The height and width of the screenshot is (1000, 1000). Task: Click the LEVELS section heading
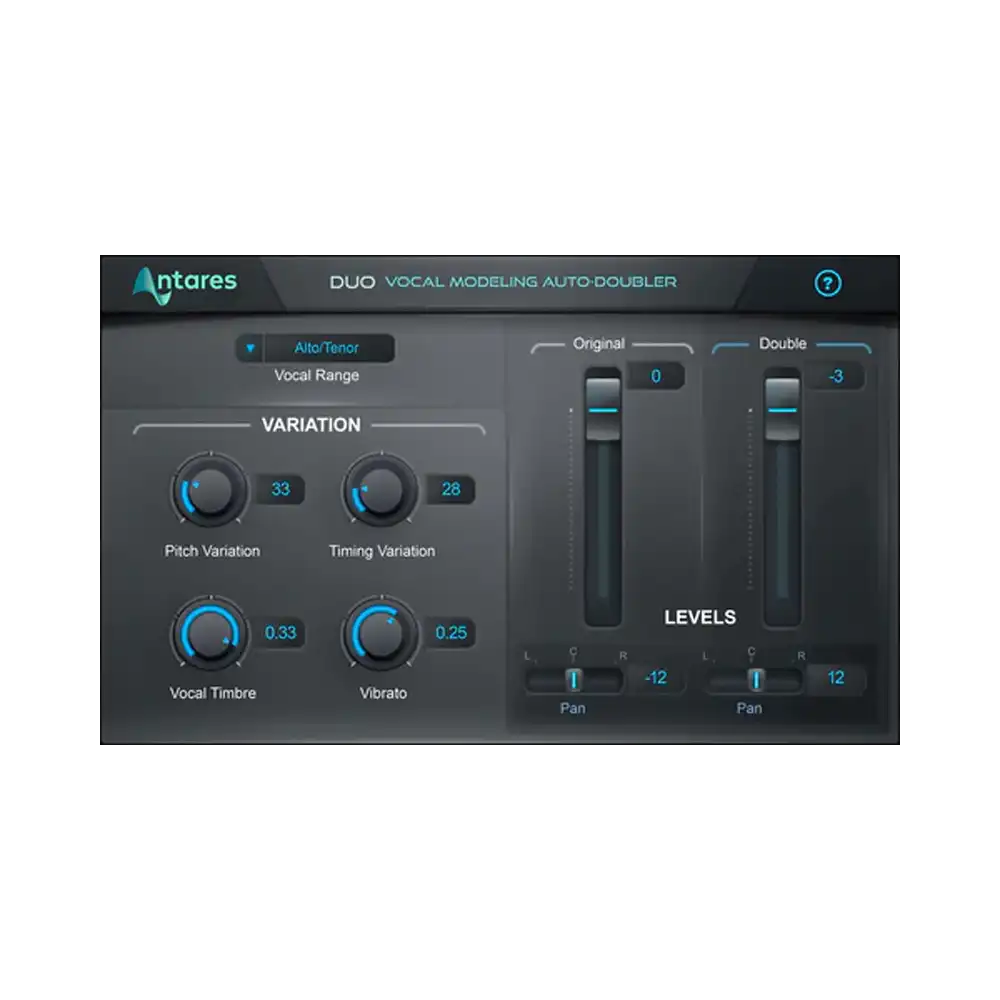[699, 617]
